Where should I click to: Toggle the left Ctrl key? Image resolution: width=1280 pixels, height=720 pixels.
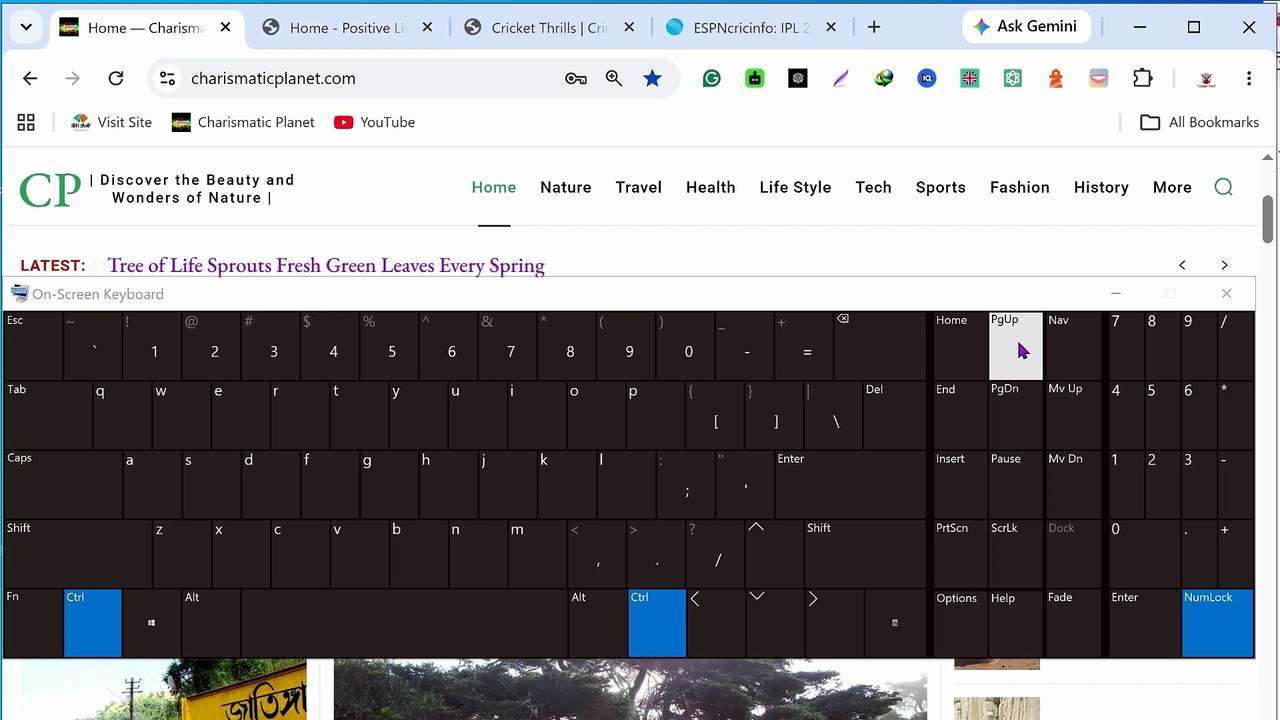click(x=92, y=623)
